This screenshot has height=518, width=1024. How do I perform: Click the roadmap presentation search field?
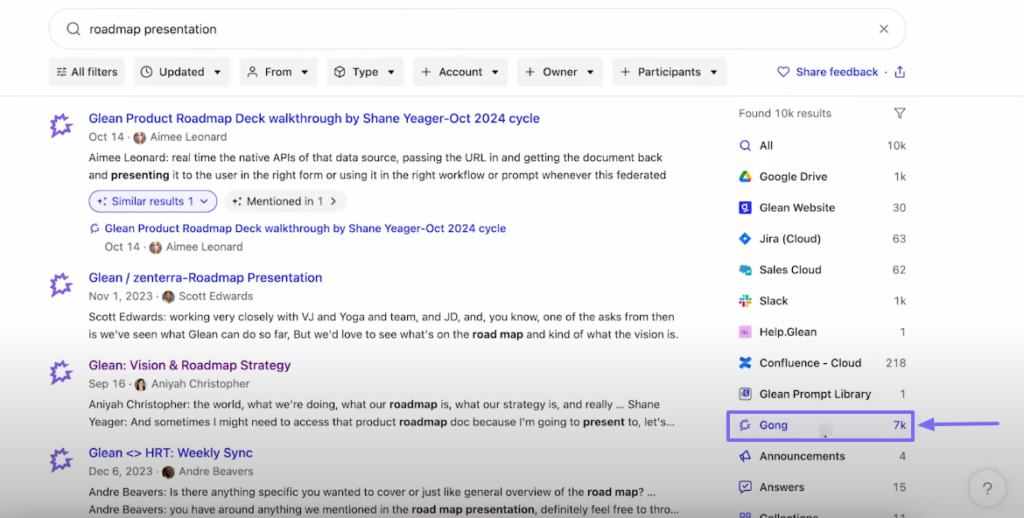click(x=477, y=29)
